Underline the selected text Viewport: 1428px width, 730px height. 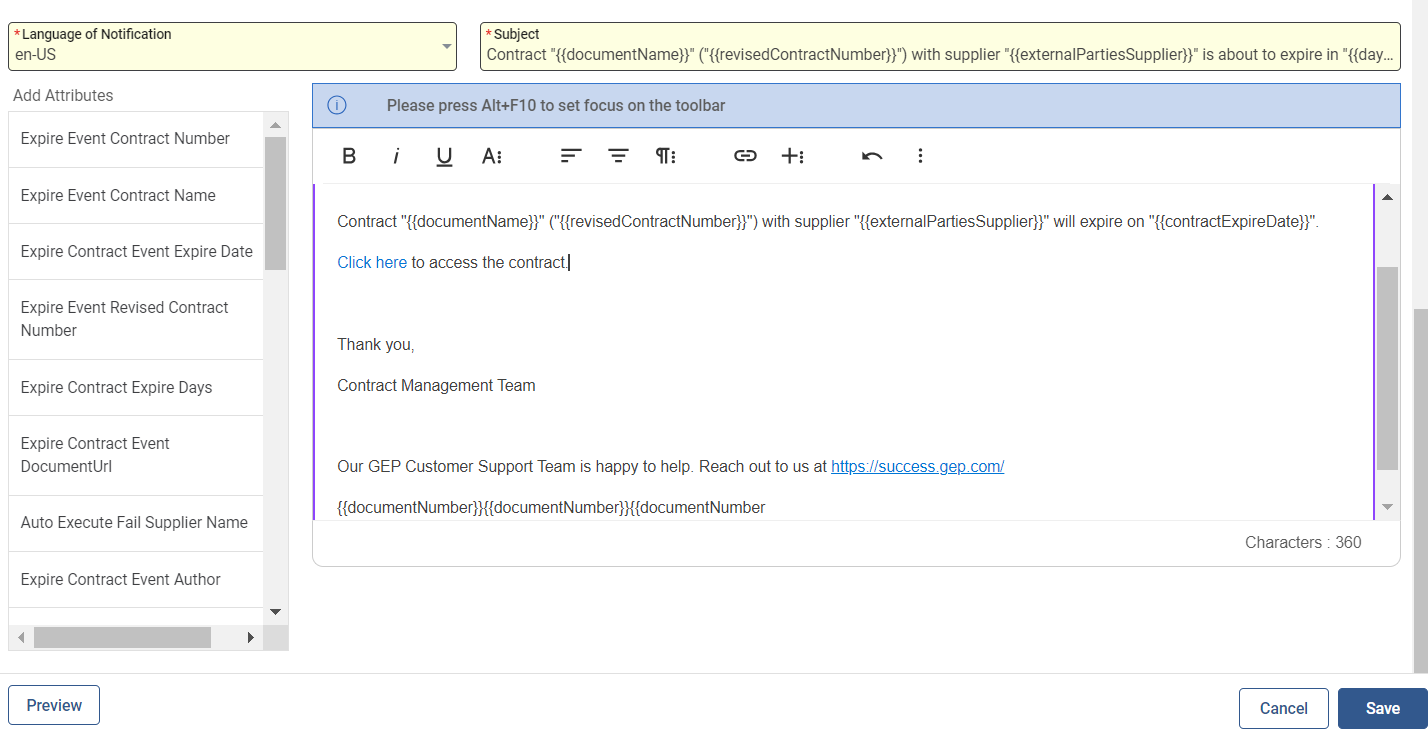pos(444,156)
